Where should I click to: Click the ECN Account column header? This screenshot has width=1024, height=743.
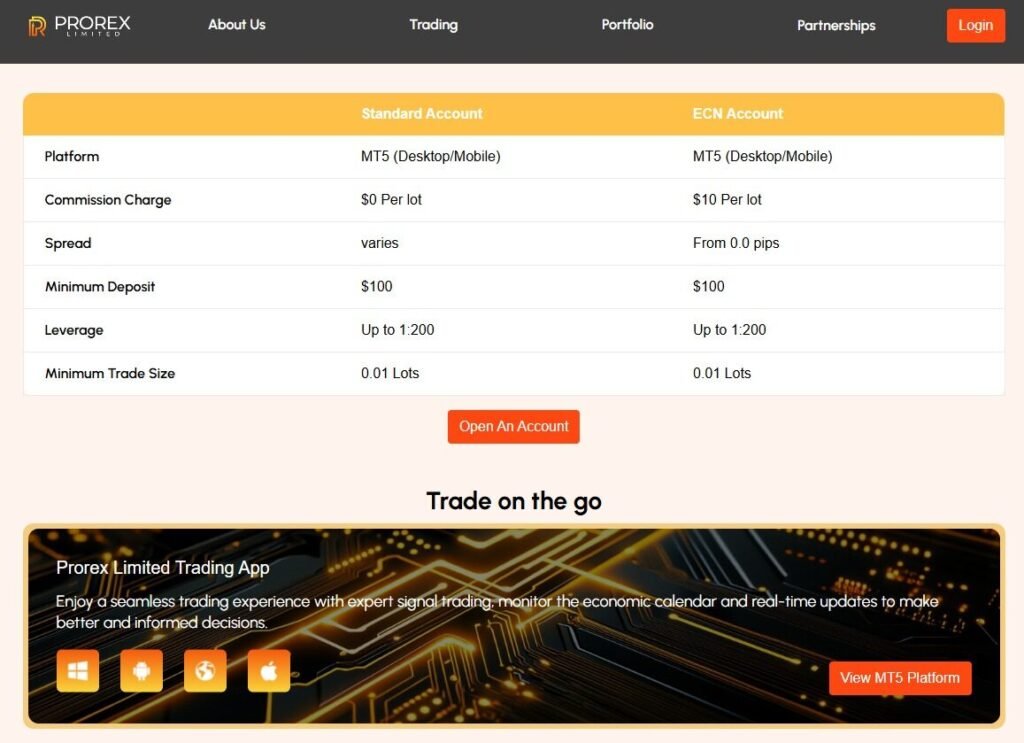pyautogui.click(x=737, y=113)
